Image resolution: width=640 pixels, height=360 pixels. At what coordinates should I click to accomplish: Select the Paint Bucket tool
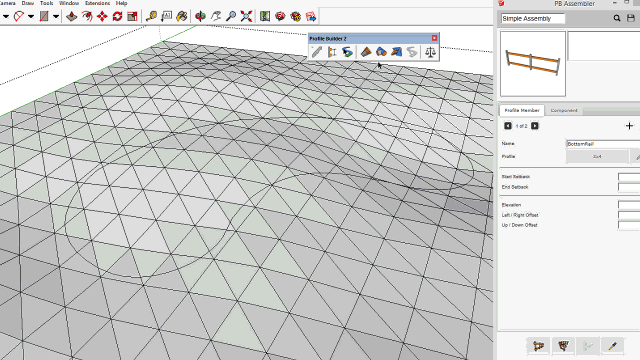click(182, 16)
